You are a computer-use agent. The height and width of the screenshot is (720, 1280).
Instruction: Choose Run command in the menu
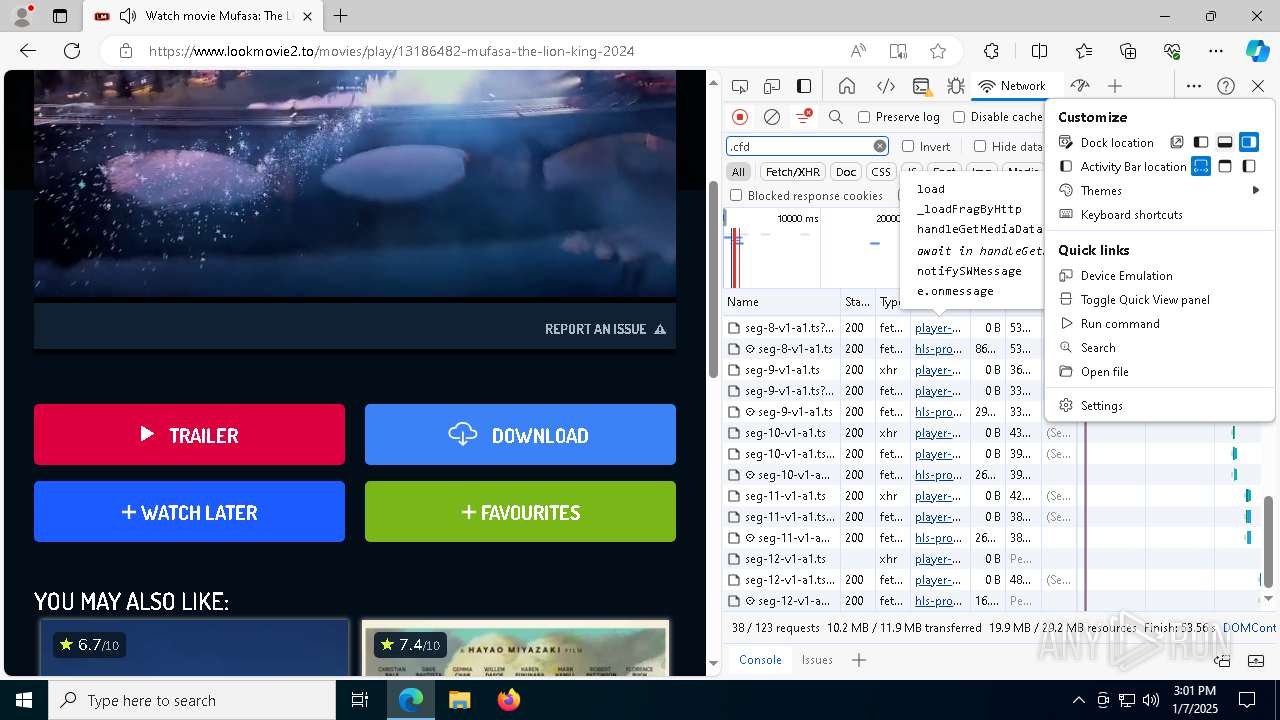coord(1160,323)
